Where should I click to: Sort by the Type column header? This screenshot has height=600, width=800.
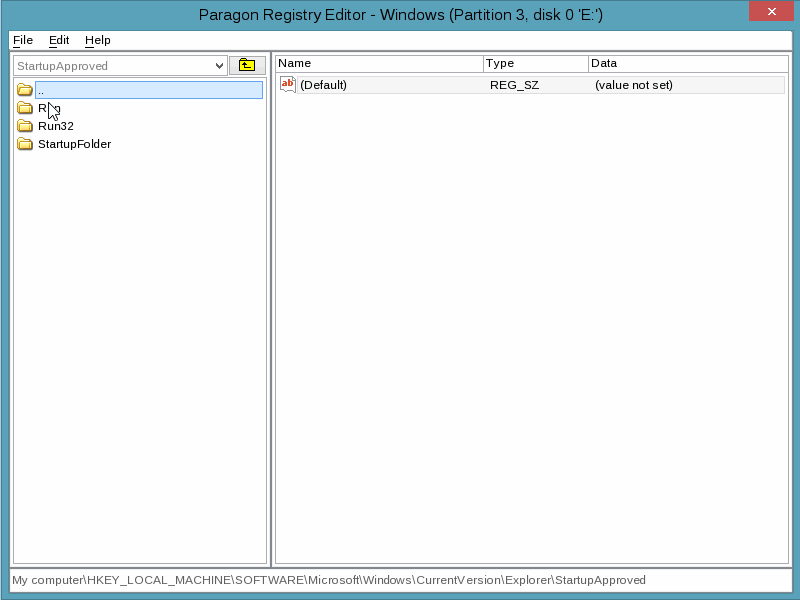click(536, 63)
